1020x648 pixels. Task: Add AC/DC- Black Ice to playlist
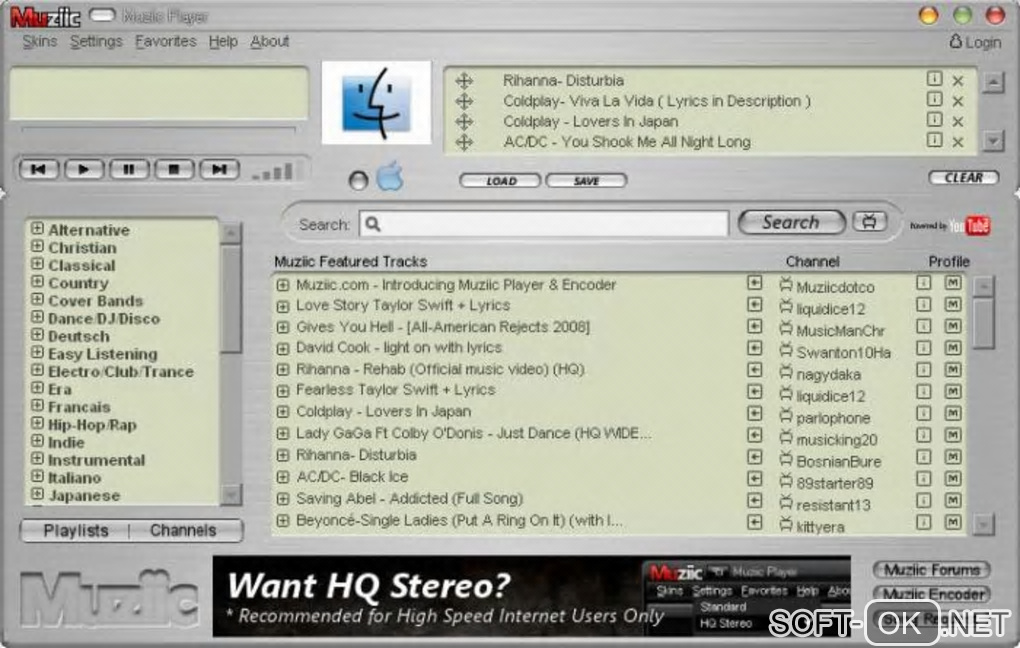tap(755, 478)
